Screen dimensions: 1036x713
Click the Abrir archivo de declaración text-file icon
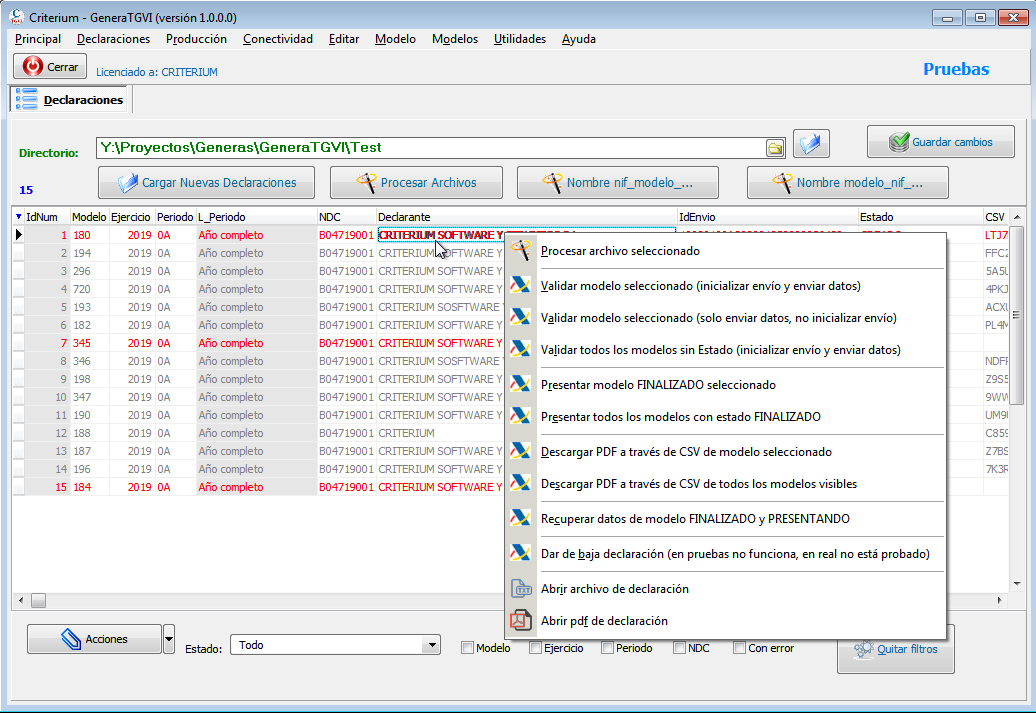pyautogui.click(x=521, y=588)
